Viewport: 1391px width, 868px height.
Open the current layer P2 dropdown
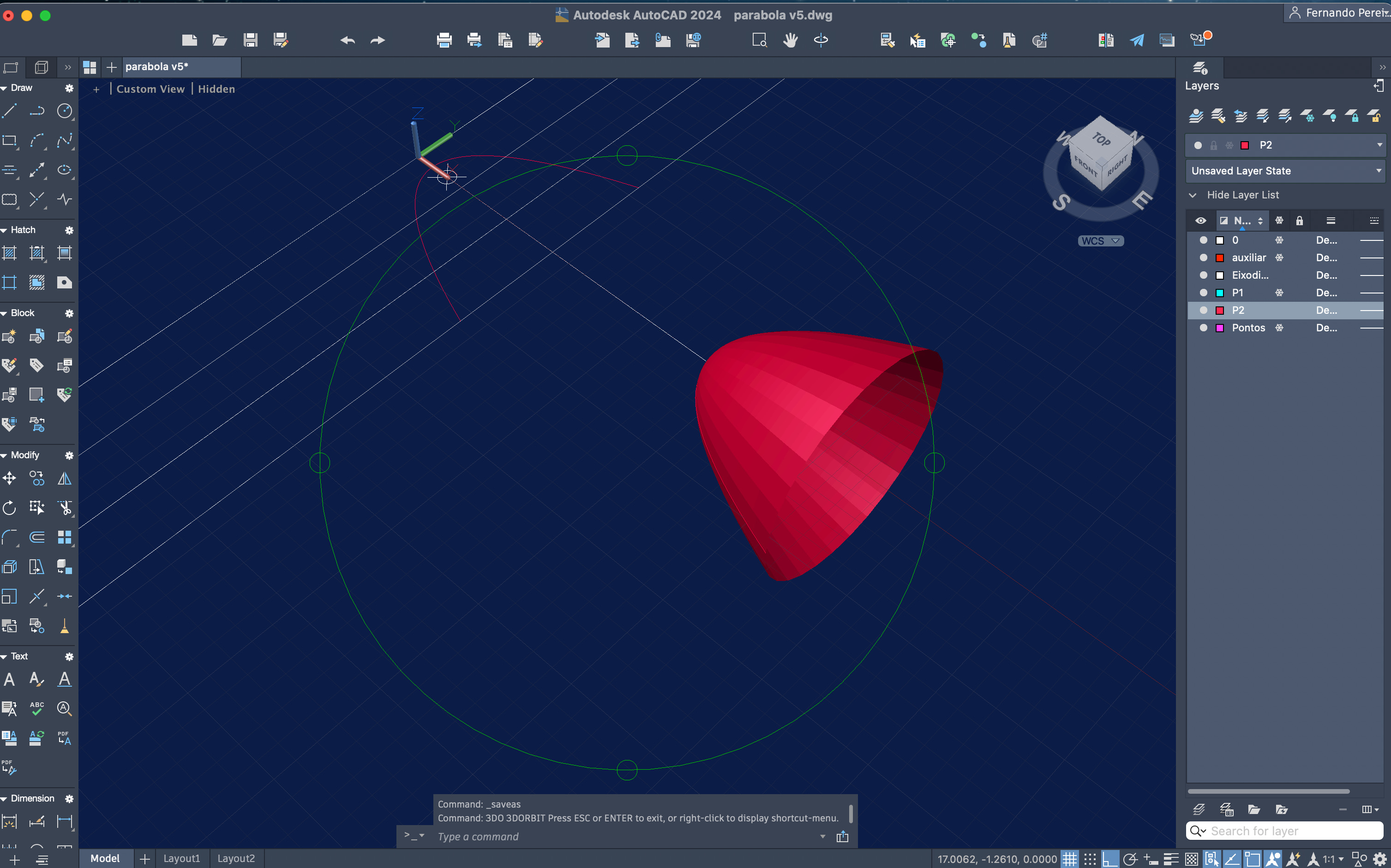click(x=1379, y=145)
